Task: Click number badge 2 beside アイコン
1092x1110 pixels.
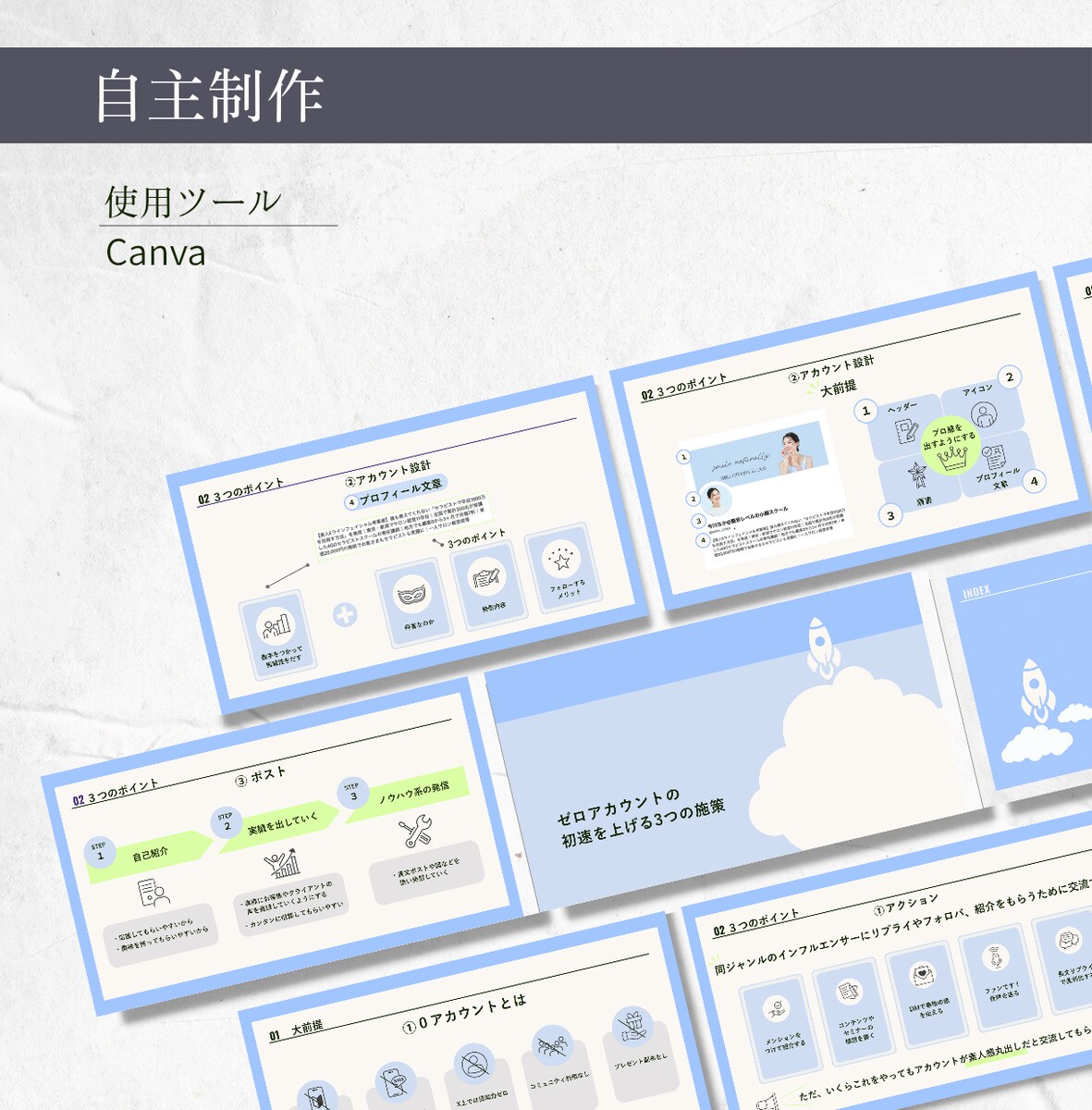Action: click(x=1009, y=377)
